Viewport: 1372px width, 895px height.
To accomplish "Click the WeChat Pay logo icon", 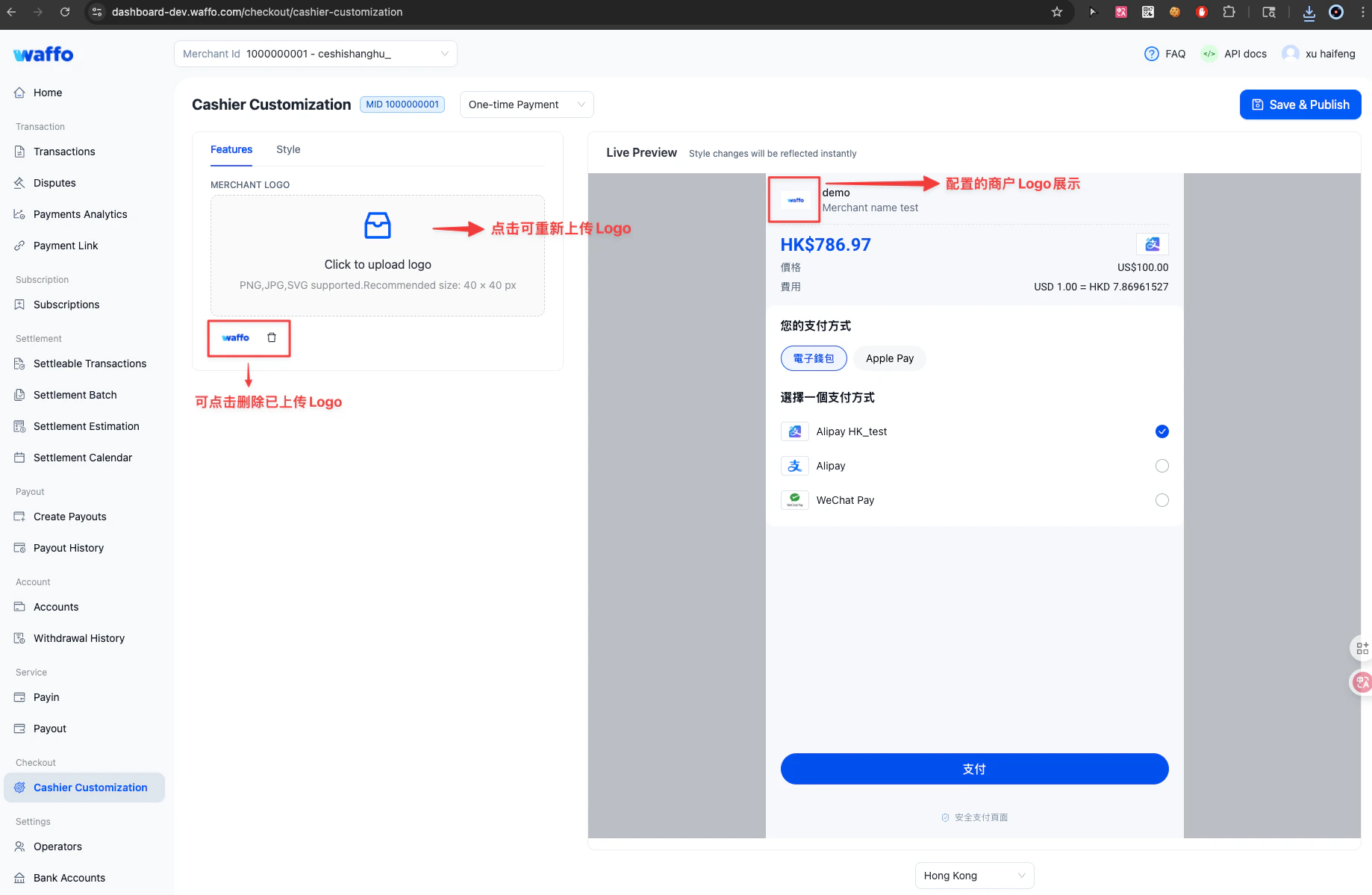I will pos(795,500).
